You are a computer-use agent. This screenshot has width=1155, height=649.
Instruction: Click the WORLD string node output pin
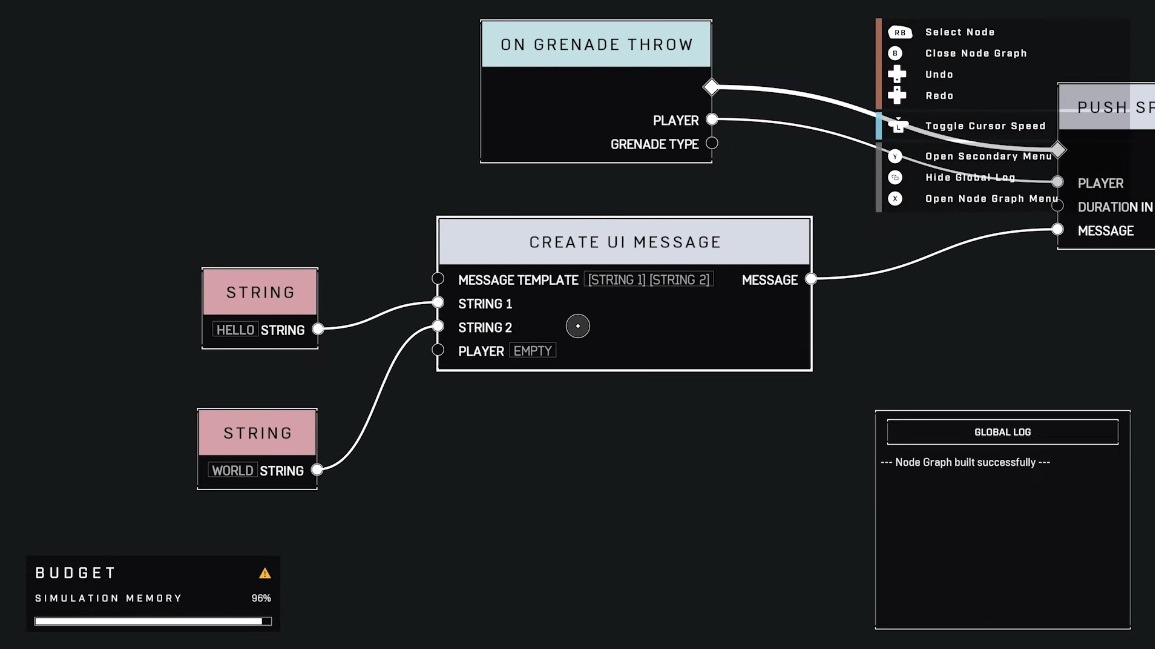tap(317, 470)
